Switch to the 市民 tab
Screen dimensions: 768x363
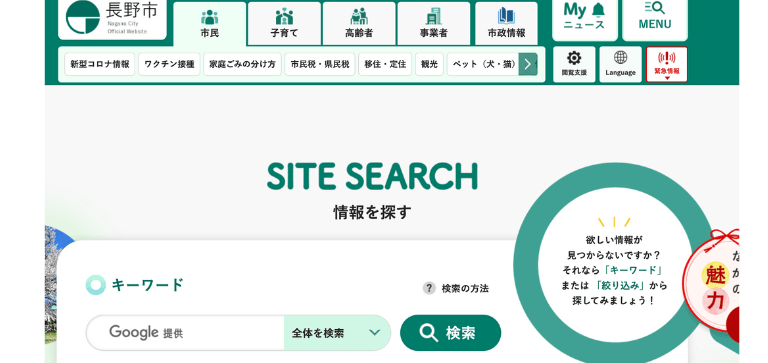click(210, 24)
